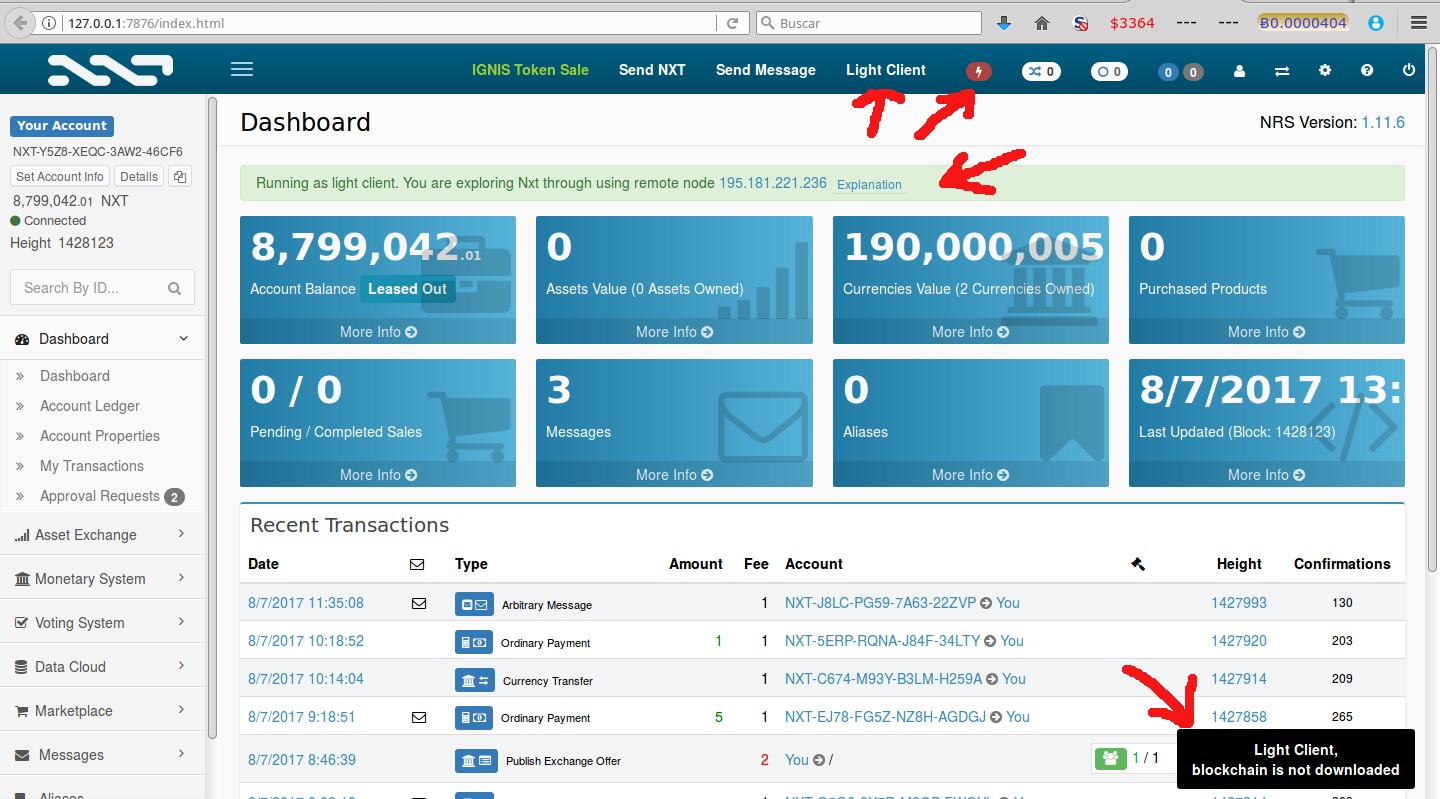Open the IGNIS Token Sale link
The height and width of the screenshot is (799, 1440).
(x=530, y=70)
